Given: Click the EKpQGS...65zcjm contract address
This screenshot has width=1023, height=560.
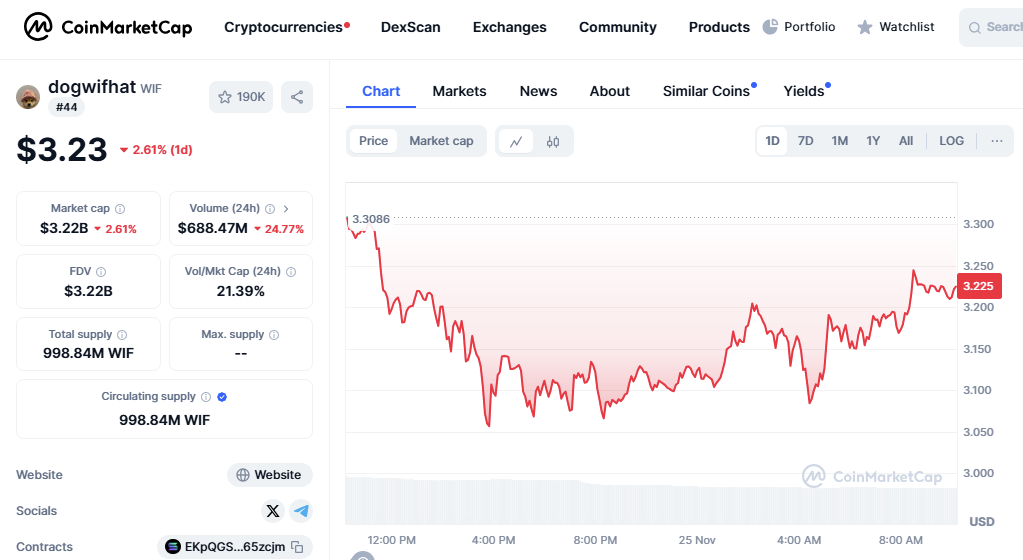Looking at the screenshot, I should [235, 547].
